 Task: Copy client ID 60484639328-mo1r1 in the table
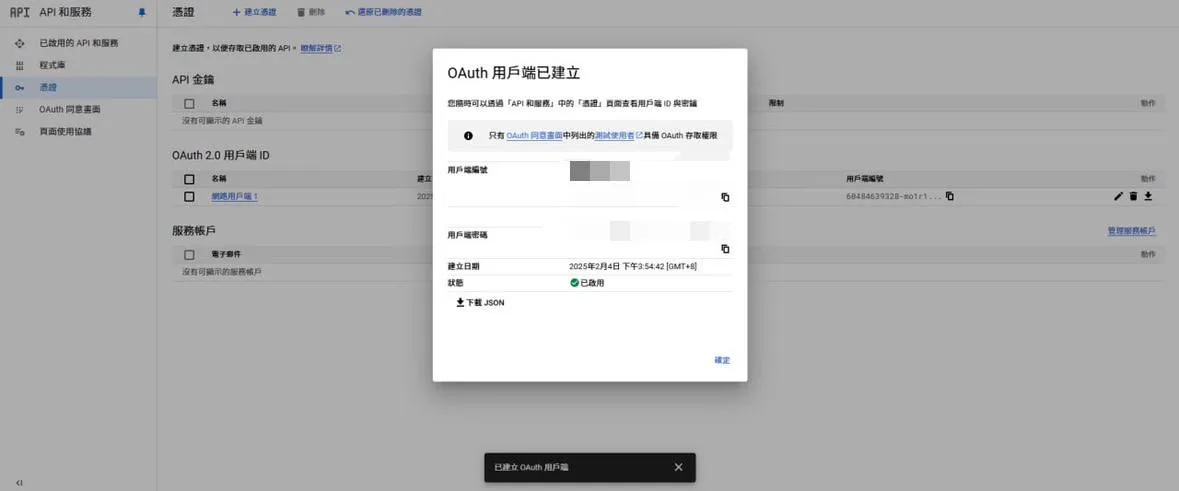click(x=950, y=196)
